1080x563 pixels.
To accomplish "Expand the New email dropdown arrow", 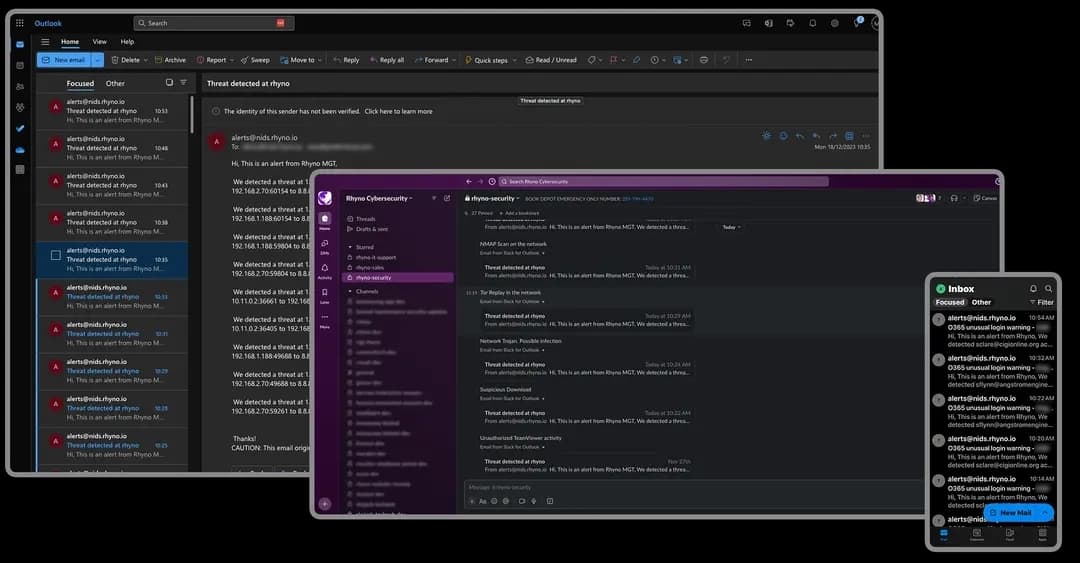I will [x=97, y=60].
